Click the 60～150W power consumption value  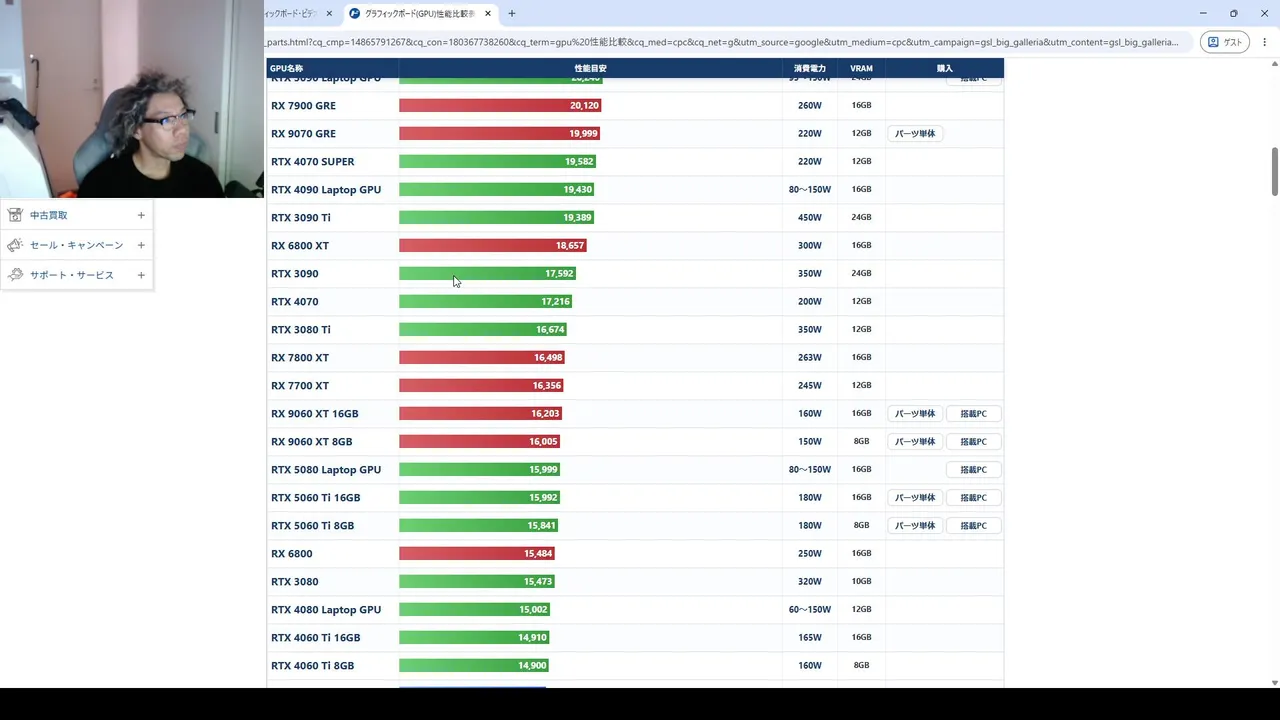[x=810, y=610]
